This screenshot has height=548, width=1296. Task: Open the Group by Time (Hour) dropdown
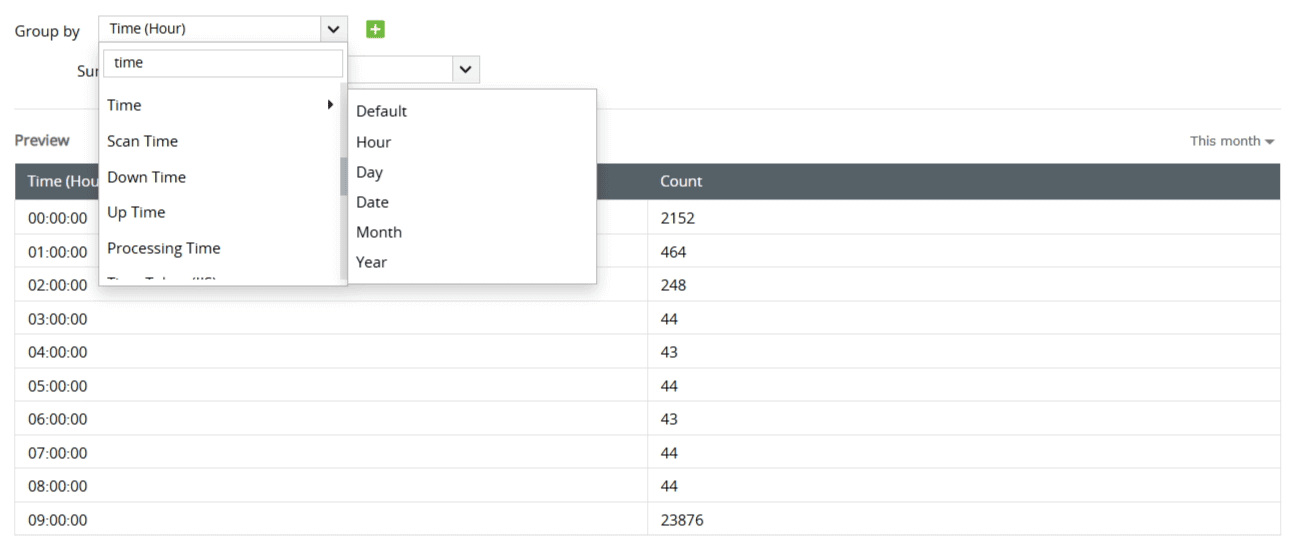(223, 29)
